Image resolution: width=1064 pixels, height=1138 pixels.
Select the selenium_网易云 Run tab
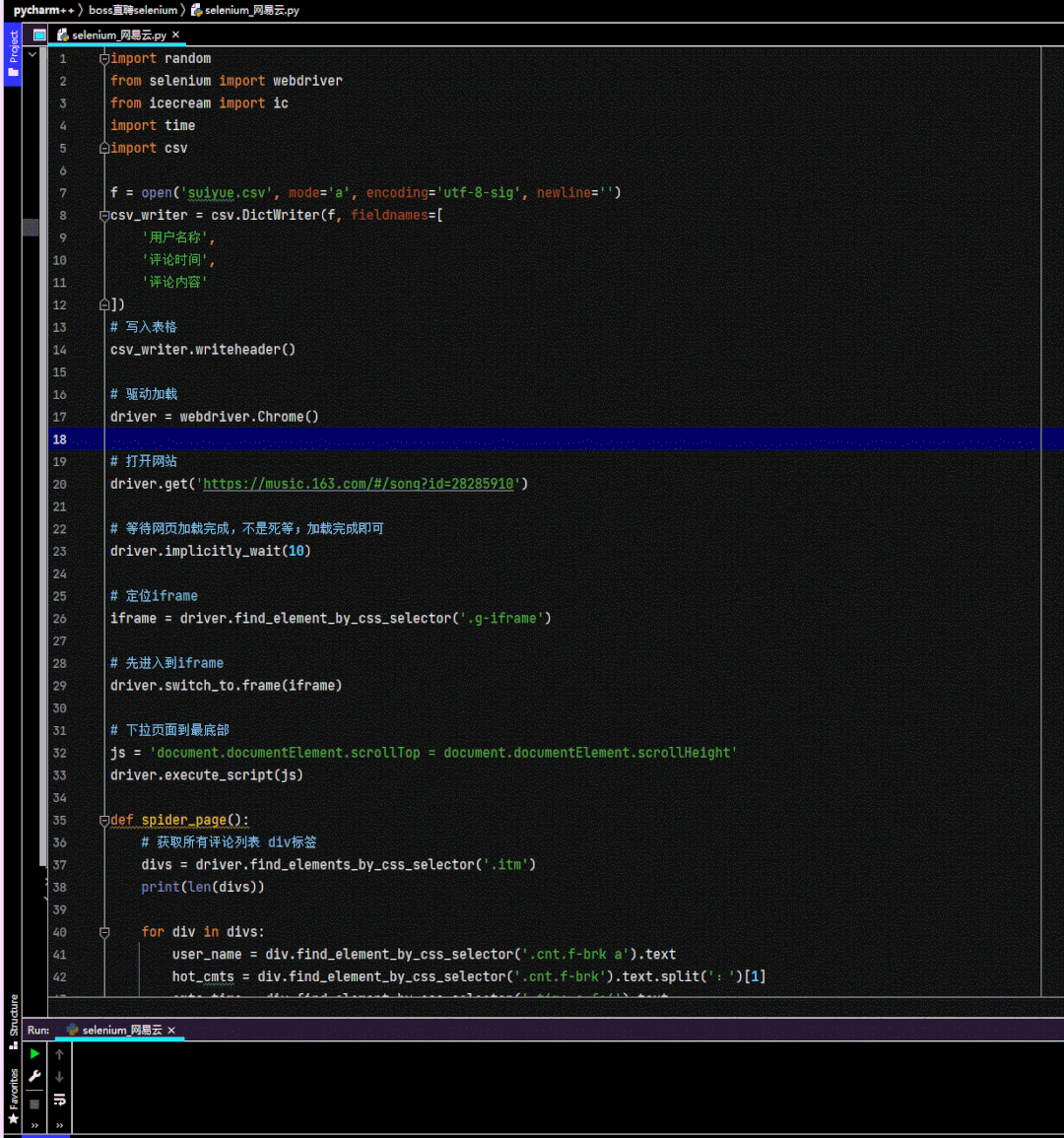coord(122,1030)
